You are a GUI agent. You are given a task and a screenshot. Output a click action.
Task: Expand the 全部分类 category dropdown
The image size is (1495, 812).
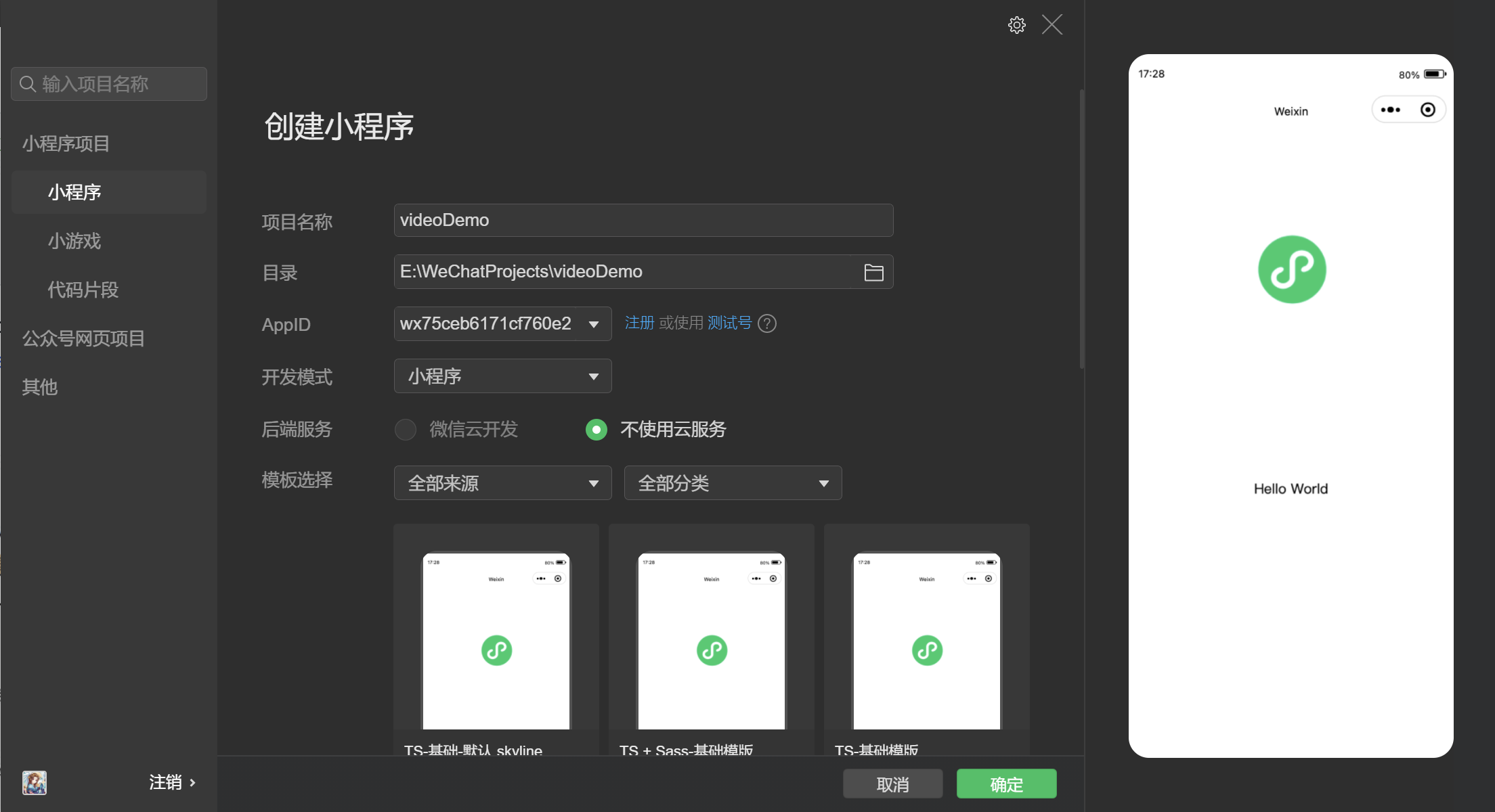(733, 483)
